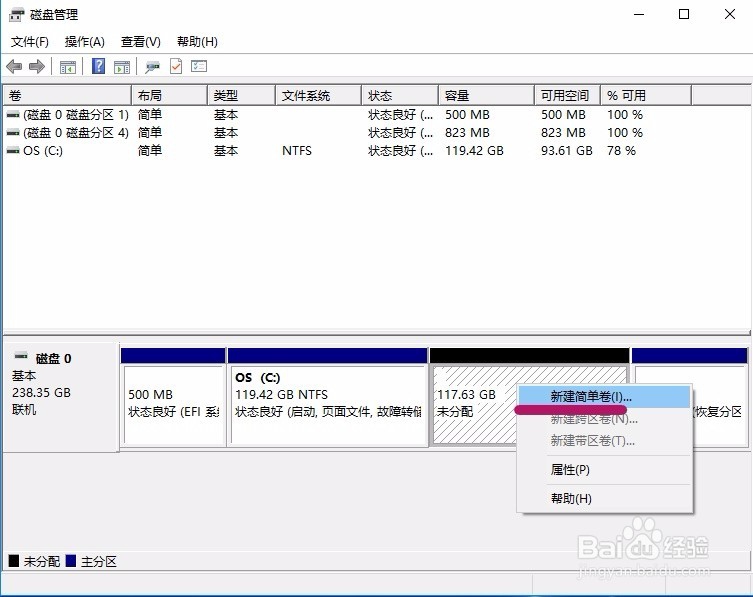The image size is (753, 597).
Task: Sort by the 类型 column header
Action: 242,95
